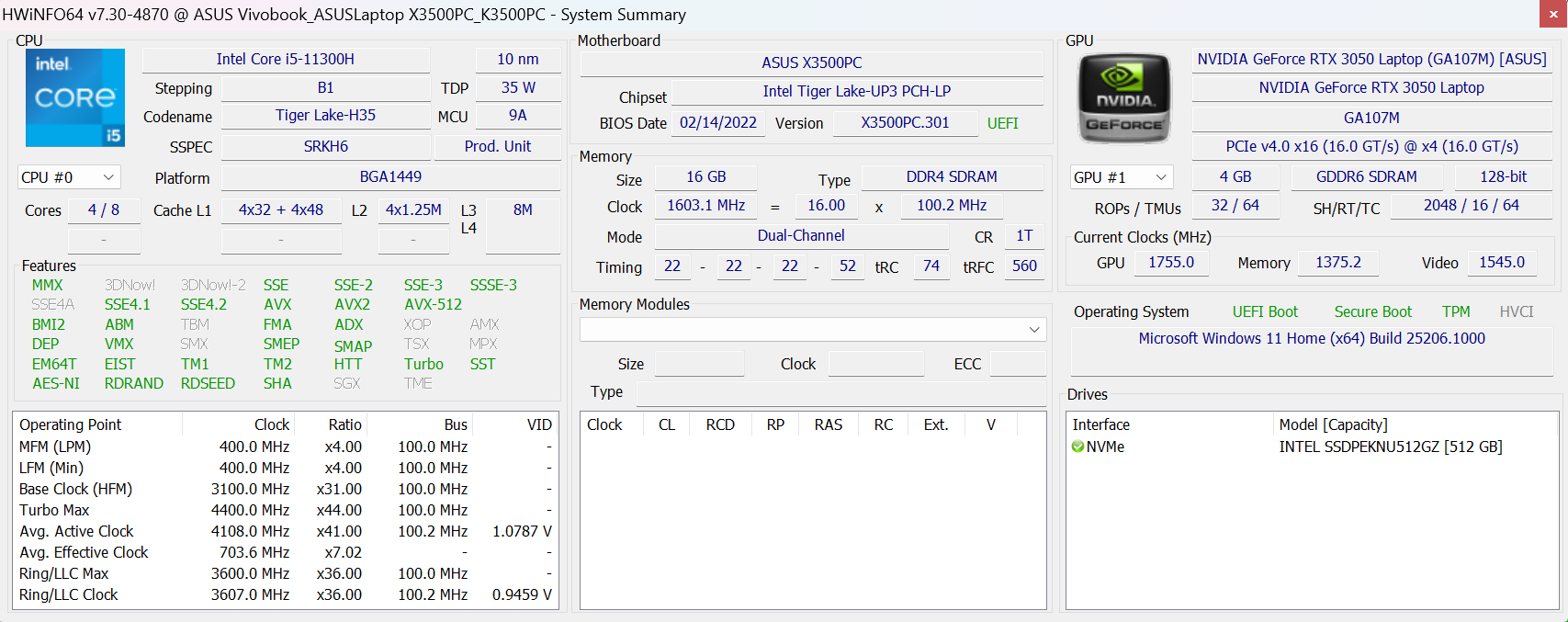Open the CPU #0 selector dropdown
Viewport: 1568px width, 622px height.
[69, 177]
